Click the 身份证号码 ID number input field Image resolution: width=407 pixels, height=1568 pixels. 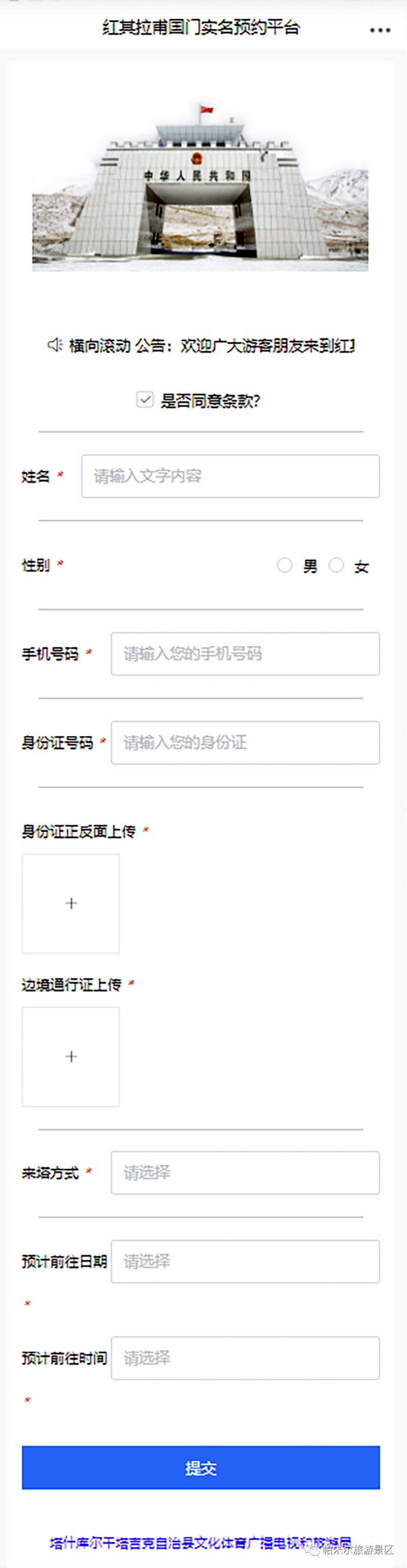[x=245, y=743]
